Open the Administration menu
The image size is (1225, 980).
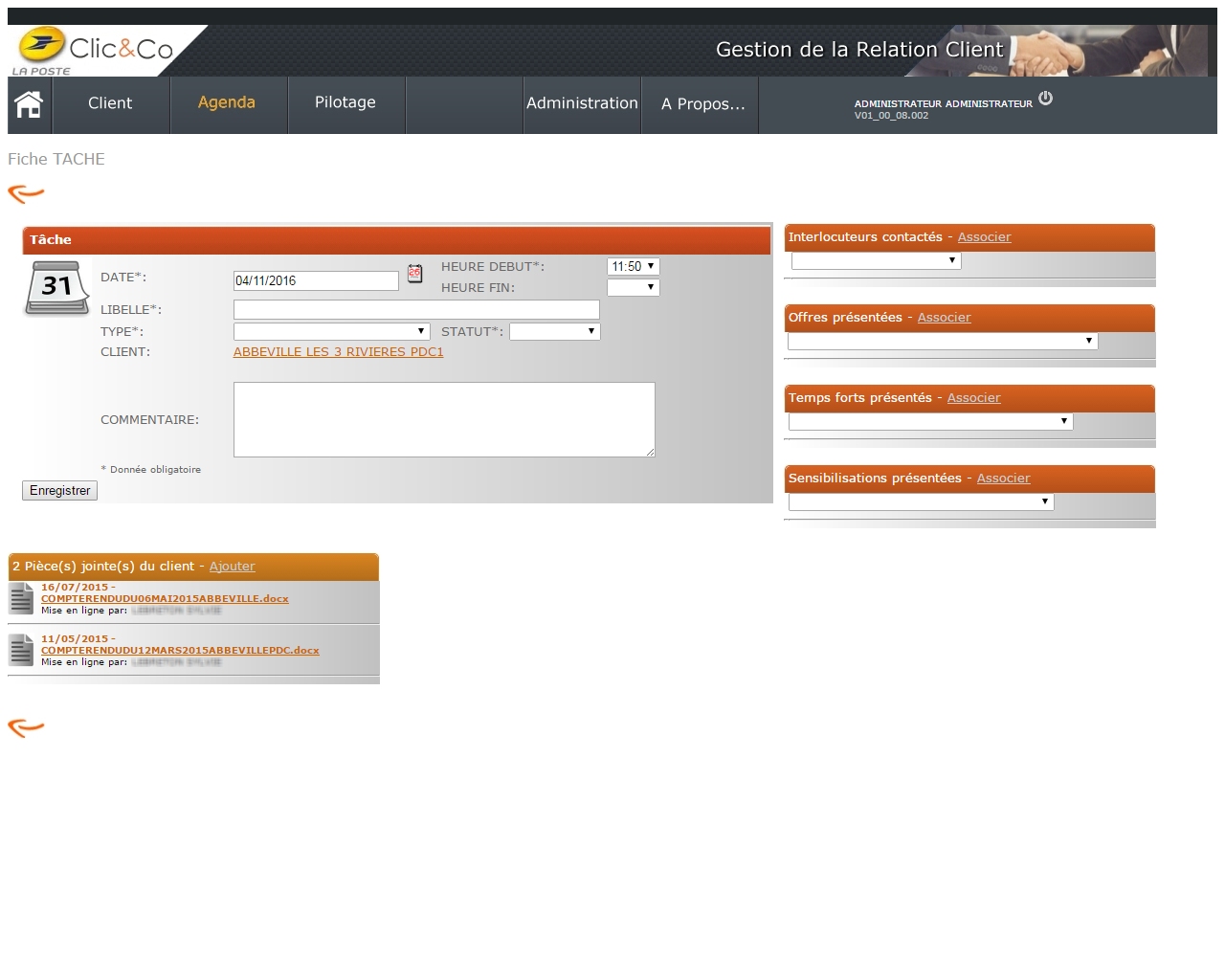tap(582, 103)
